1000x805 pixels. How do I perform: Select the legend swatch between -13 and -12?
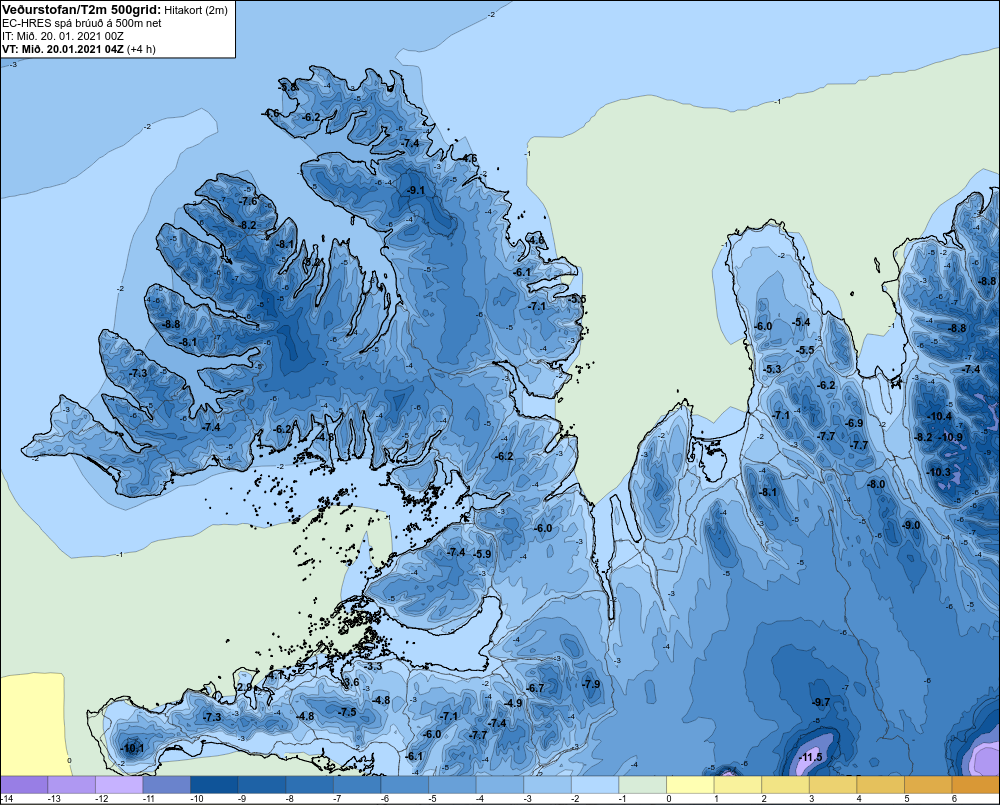(71, 785)
